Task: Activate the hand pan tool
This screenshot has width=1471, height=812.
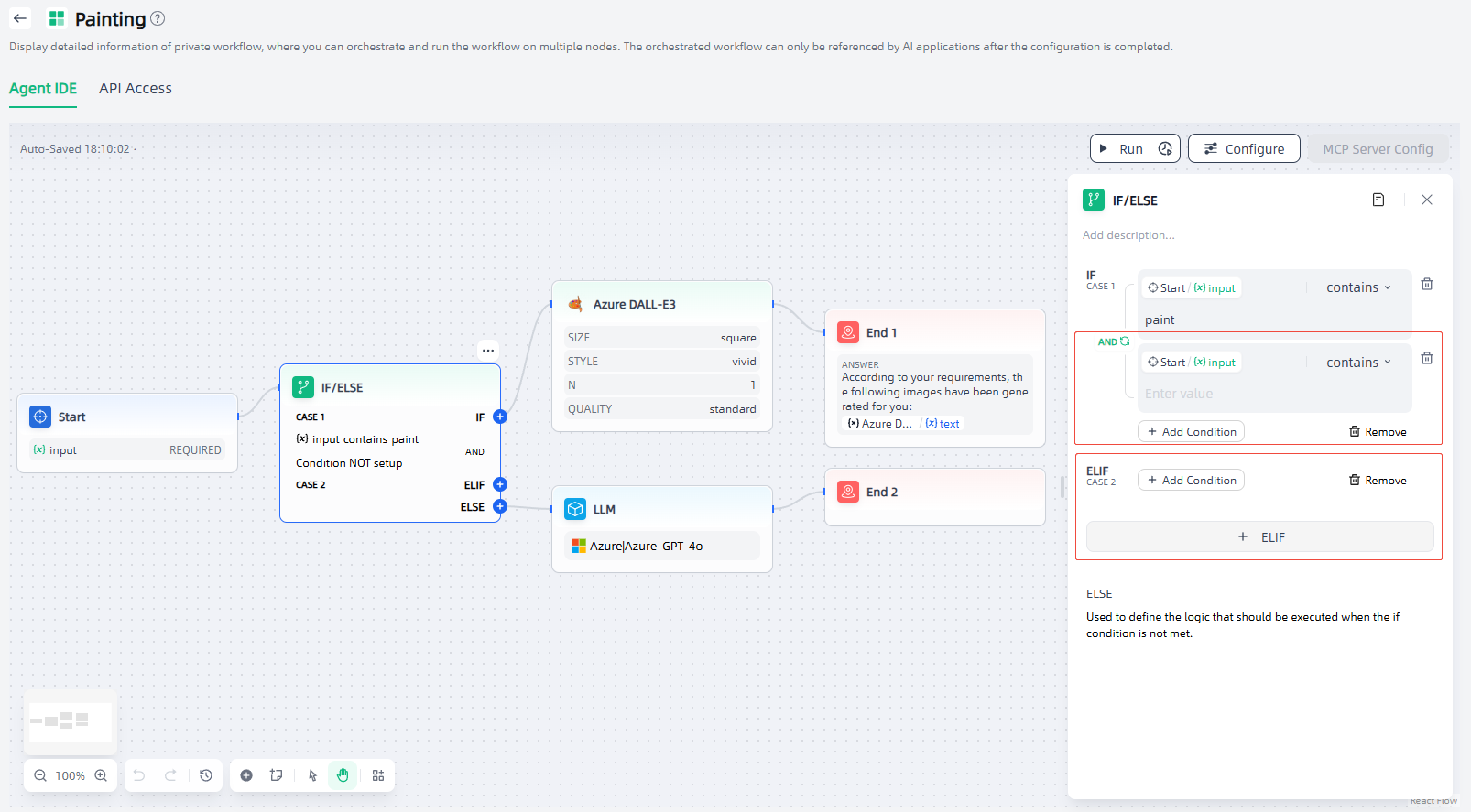Action: 343,775
